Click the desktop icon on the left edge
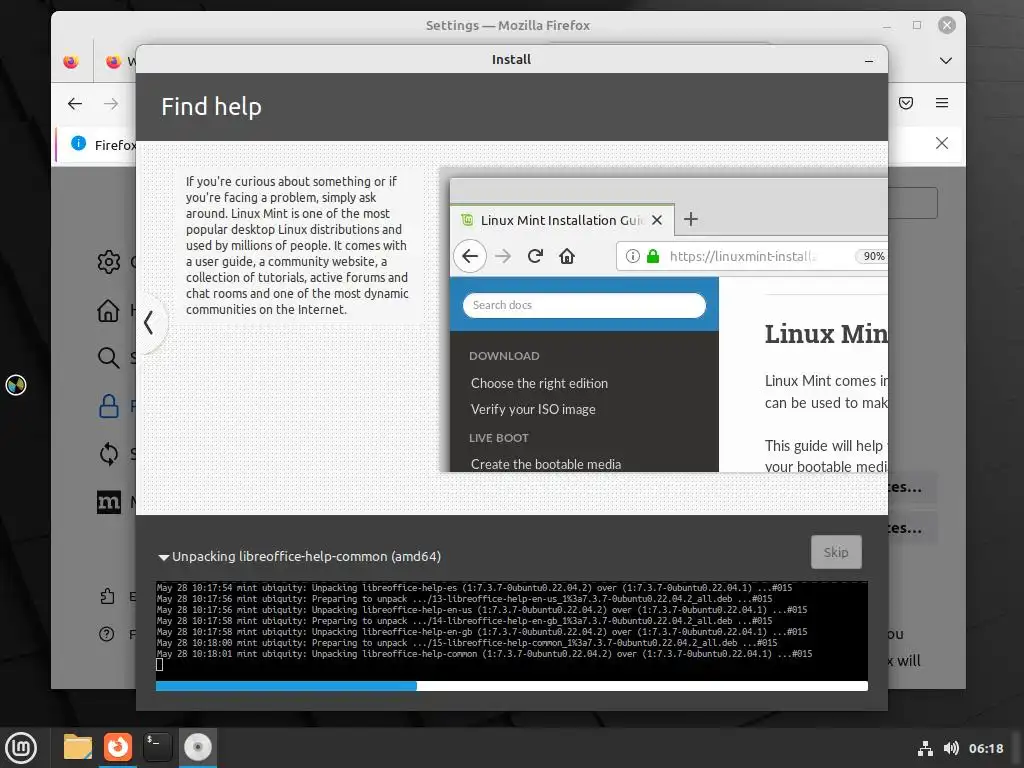Viewport: 1024px width, 768px height. point(16,385)
